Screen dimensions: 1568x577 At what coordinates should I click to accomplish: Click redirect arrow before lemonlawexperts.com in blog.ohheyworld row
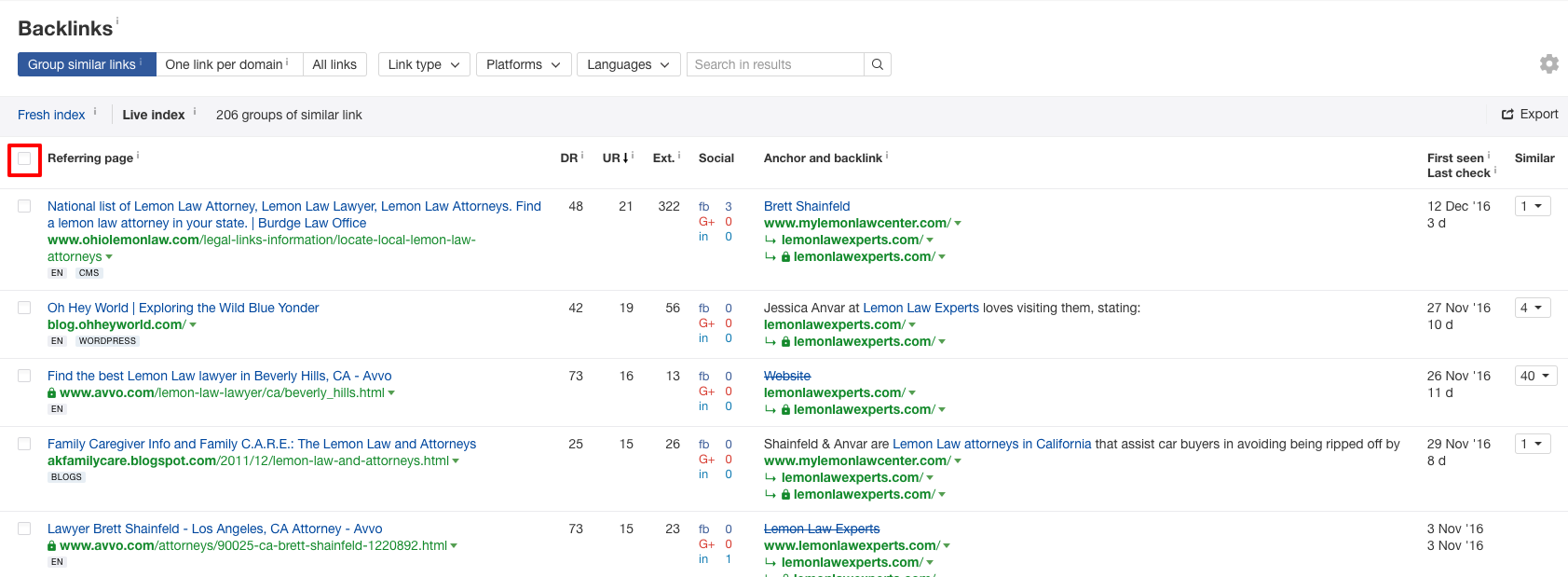(x=770, y=342)
